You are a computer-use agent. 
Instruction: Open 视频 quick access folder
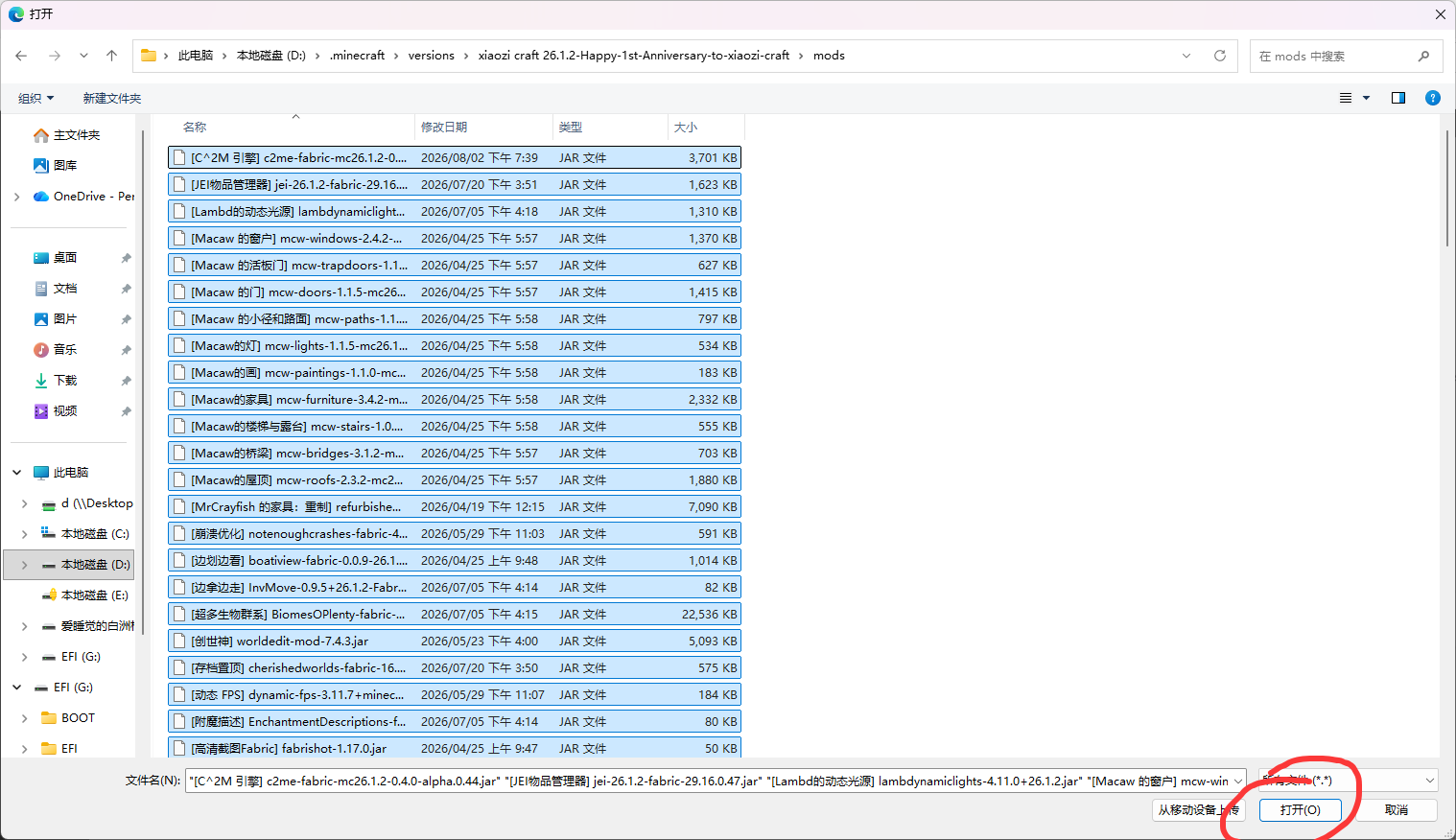(x=56, y=411)
